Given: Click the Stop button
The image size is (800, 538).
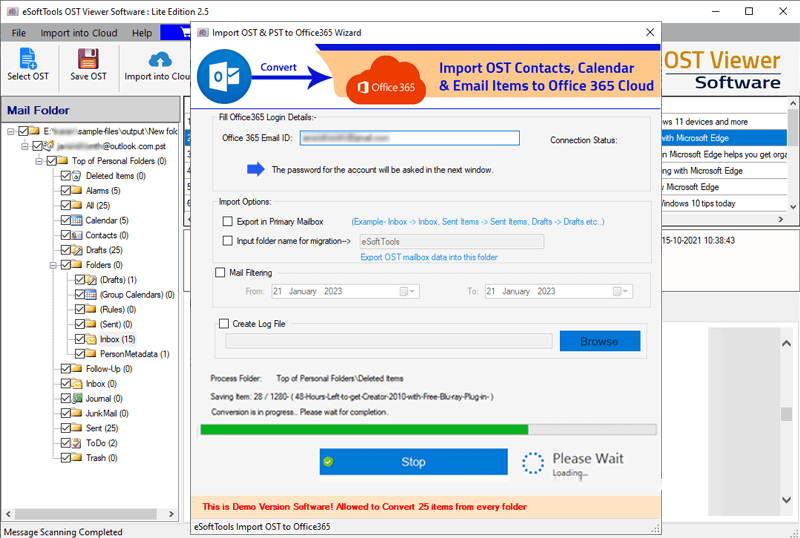Looking at the screenshot, I should (x=413, y=462).
